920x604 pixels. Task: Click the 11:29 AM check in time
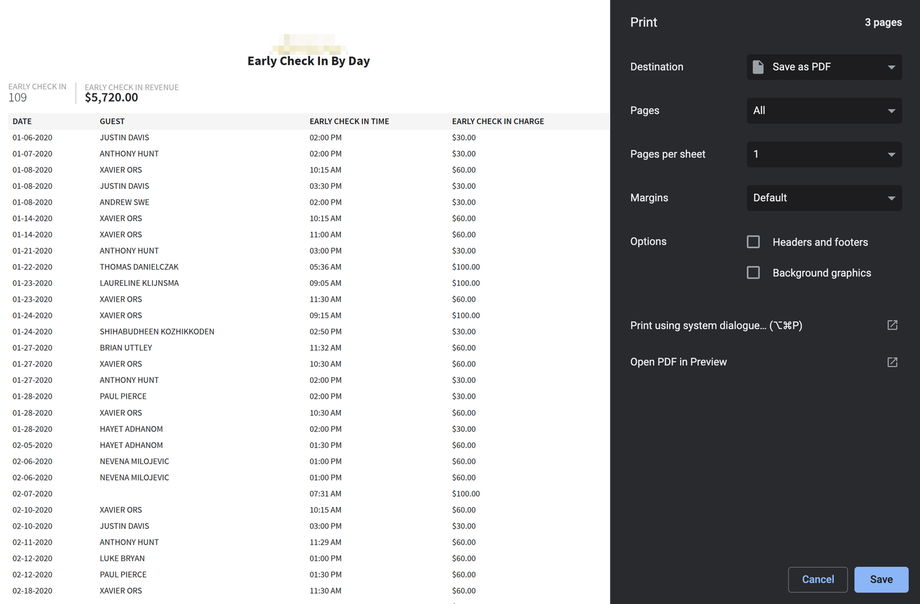(325, 542)
